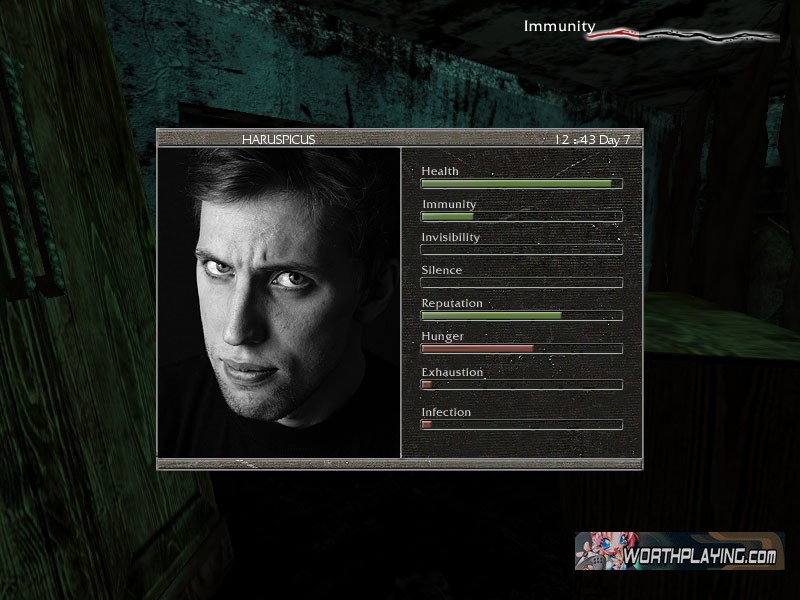Select the empty Invisibility bar
This screenshot has height=600, width=800.
[521, 250]
